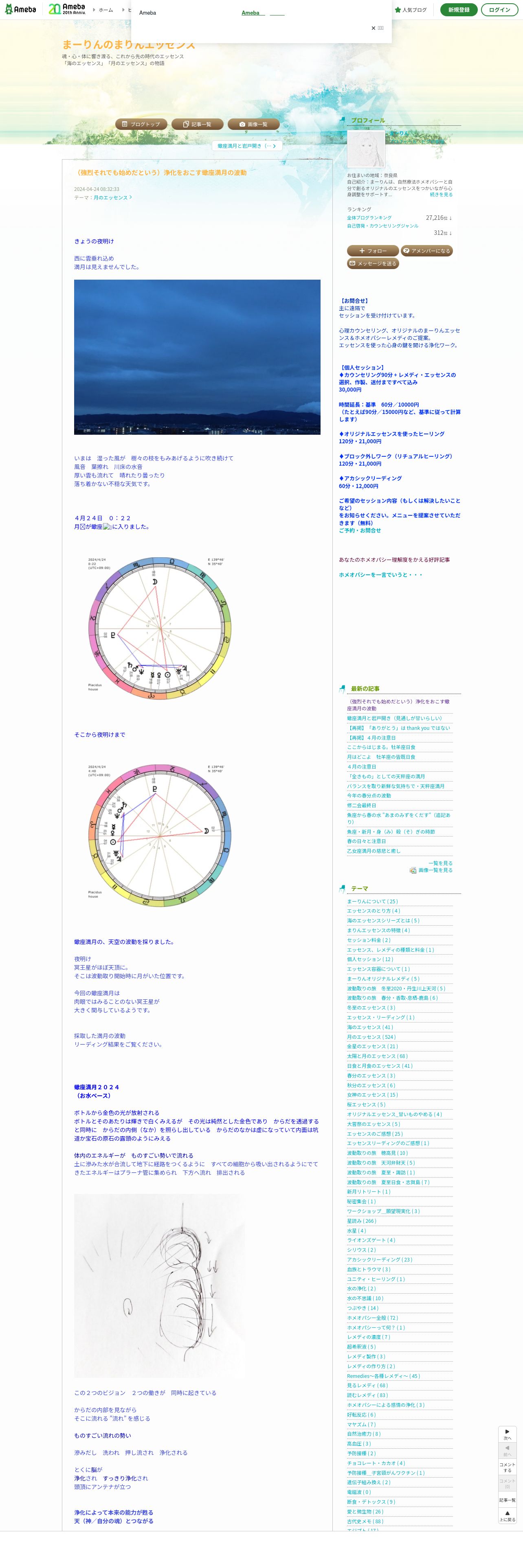This screenshot has height=1568, width=523.
Task: Close the Ameba popup banner
Action: pos(377,28)
